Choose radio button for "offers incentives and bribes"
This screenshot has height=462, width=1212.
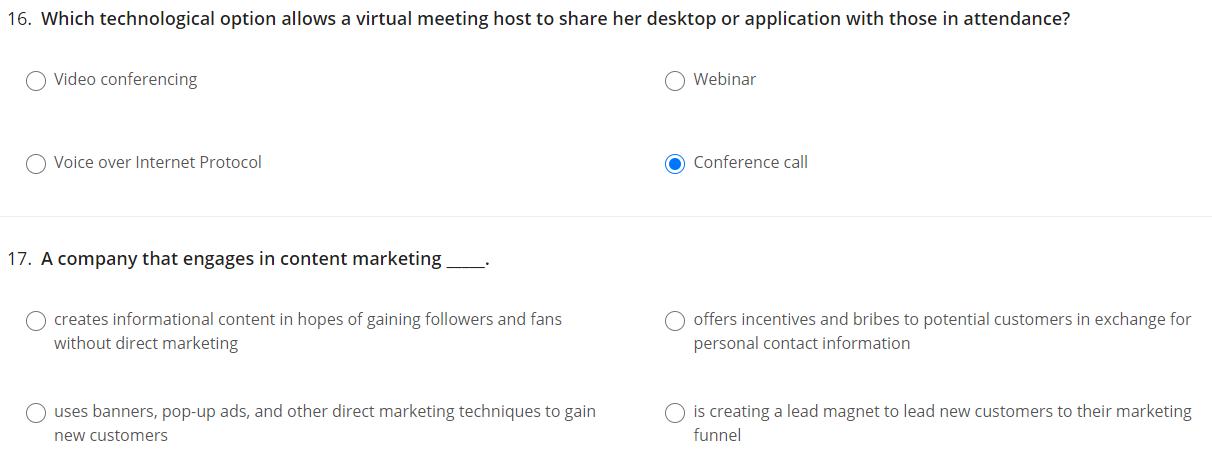tap(675, 321)
